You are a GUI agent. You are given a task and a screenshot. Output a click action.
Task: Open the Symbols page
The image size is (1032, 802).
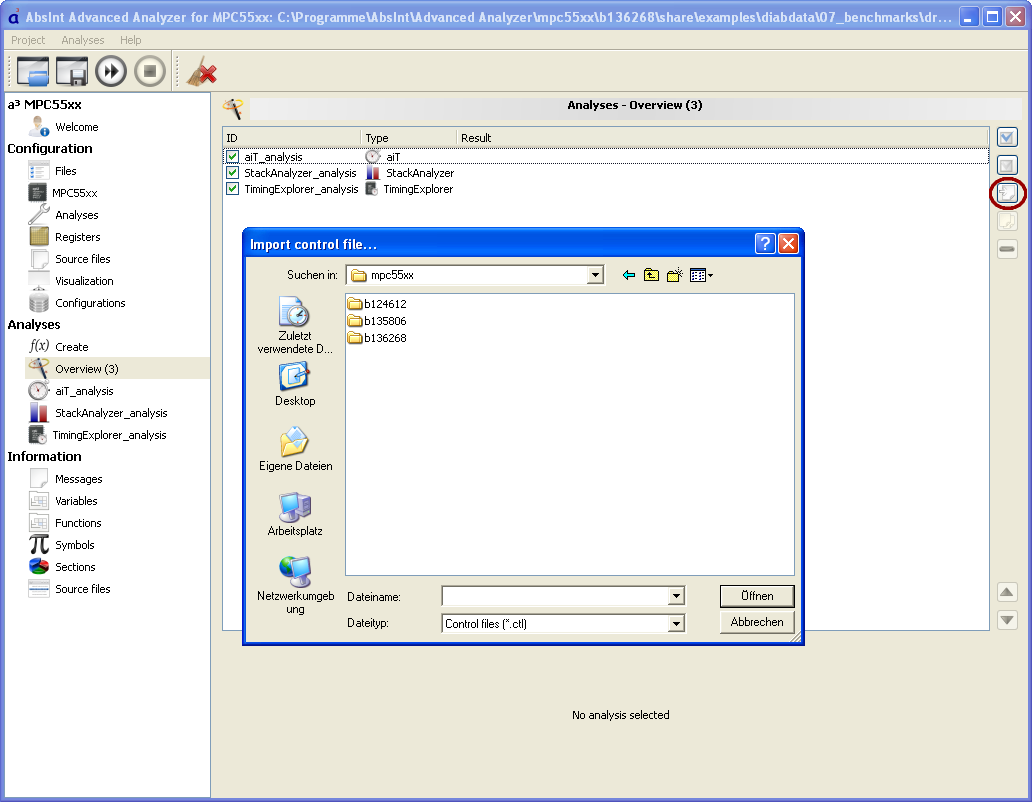(74, 545)
